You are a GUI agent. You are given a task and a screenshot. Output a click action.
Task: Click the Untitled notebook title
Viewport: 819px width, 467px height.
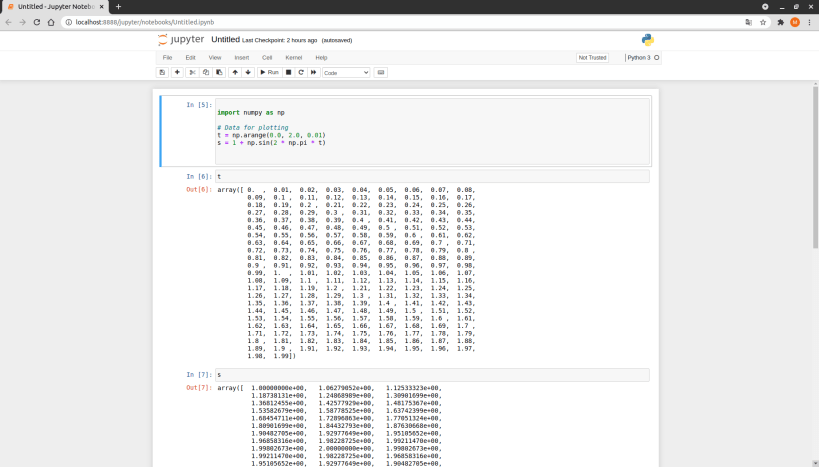(225, 40)
